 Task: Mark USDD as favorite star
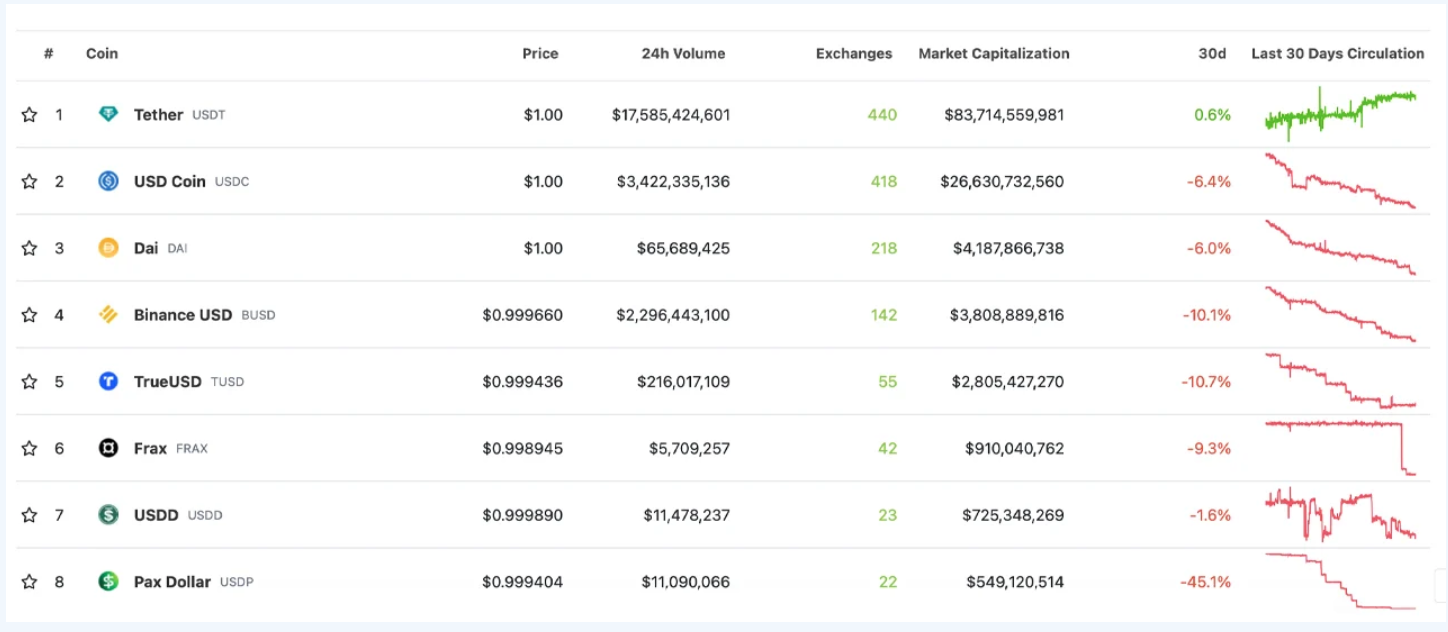point(29,515)
